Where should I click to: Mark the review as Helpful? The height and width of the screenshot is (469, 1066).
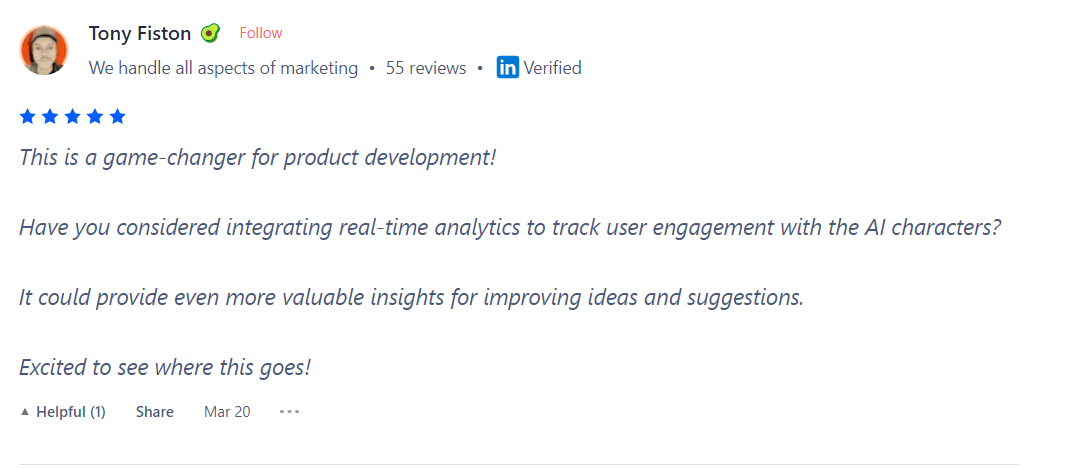tap(63, 412)
